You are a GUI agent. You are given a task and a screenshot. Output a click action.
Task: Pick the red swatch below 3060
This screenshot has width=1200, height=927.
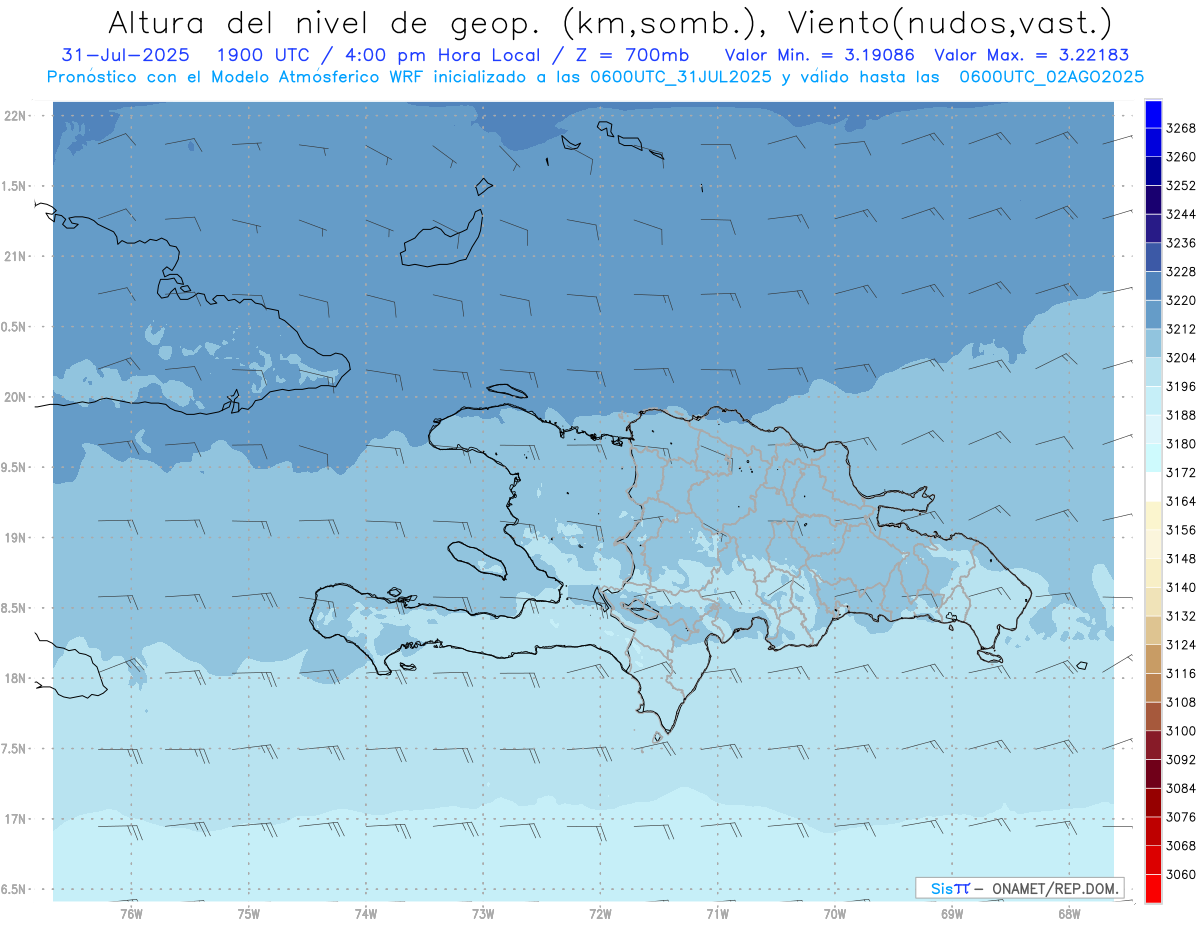[1153, 888]
